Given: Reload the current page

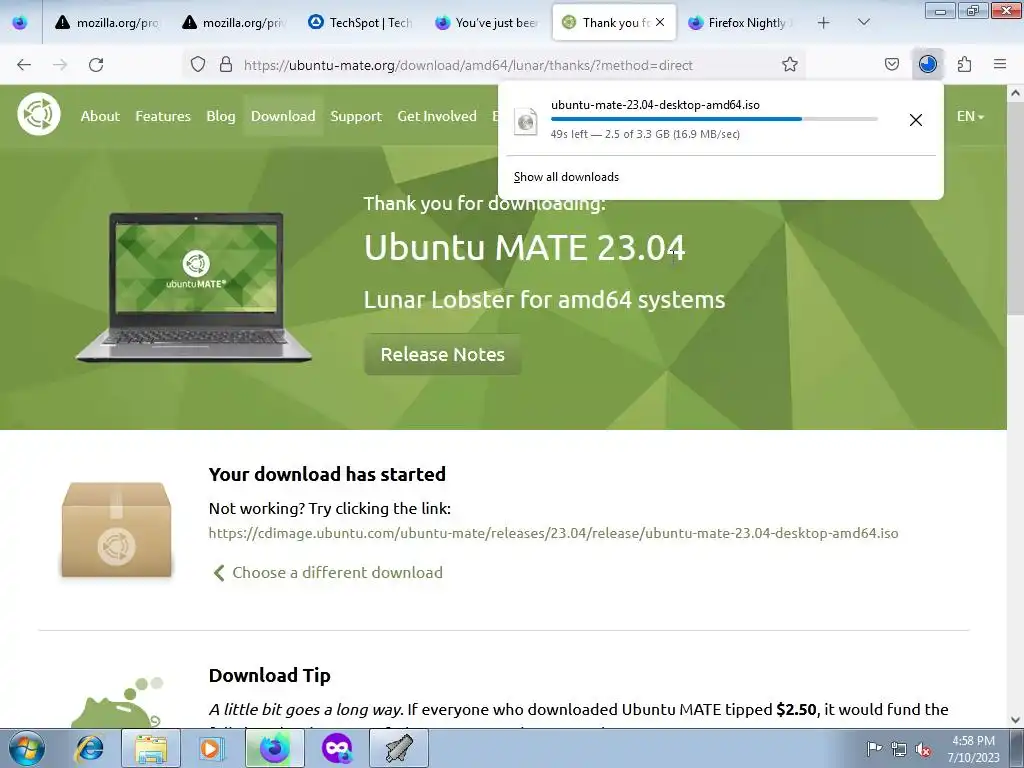Looking at the screenshot, I should (x=96, y=65).
